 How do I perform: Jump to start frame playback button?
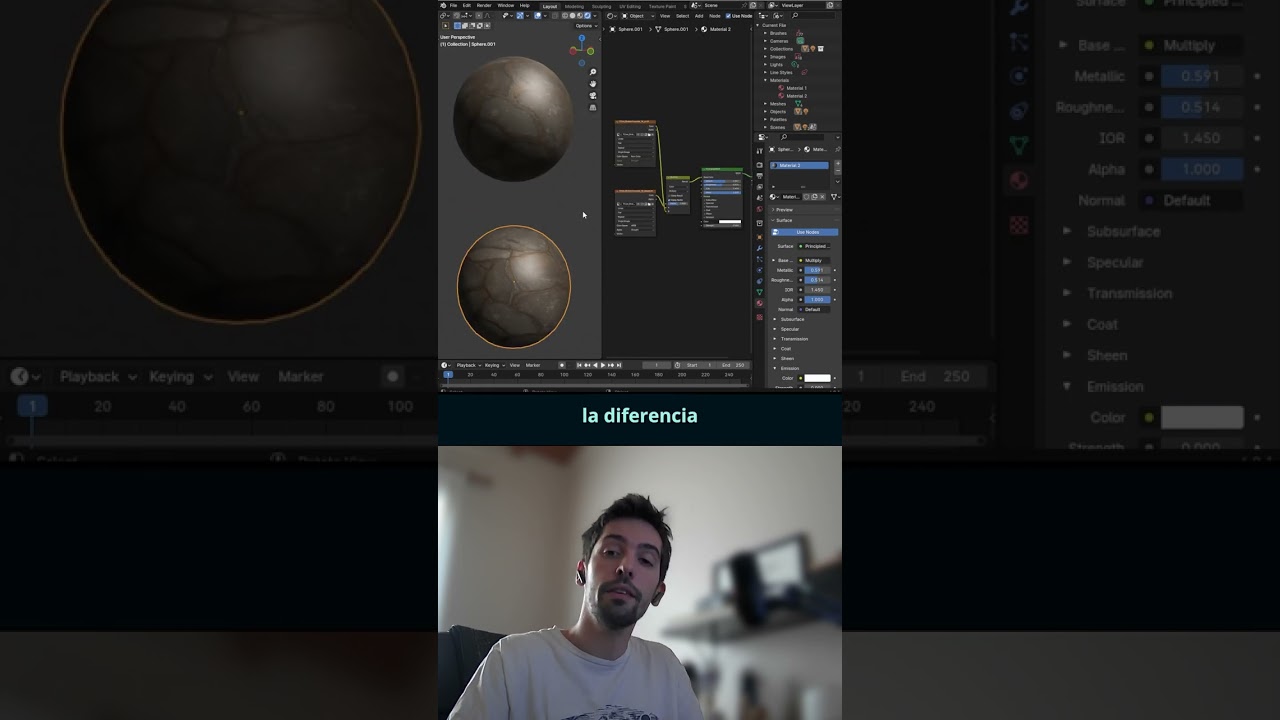point(579,365)
